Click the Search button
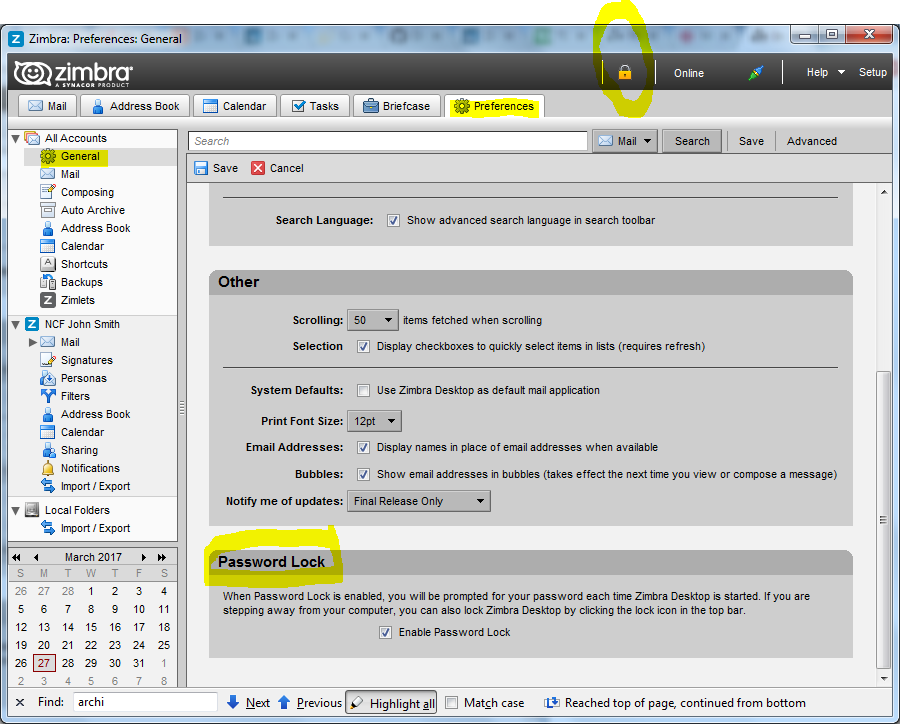 692,141
